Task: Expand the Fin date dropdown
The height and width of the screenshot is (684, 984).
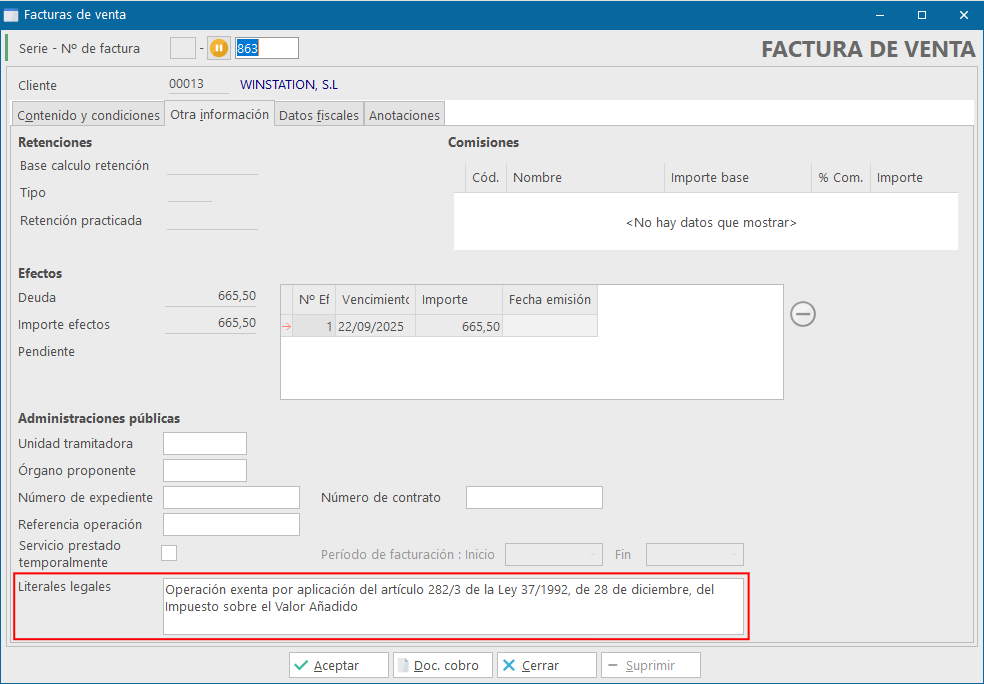Action: [x=695, y=554]
